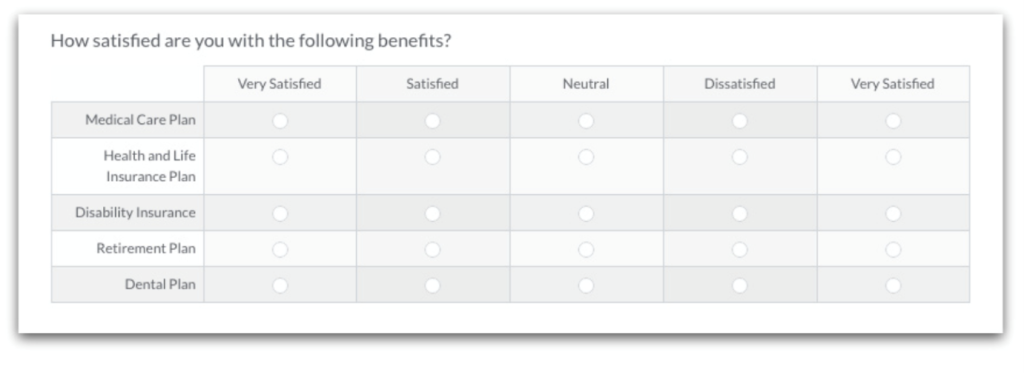Image resolution: width=1024 pixels, height=373 pixels.
Task: Pick Neutral for Dental Plan
Action: (x=586, y=285)
